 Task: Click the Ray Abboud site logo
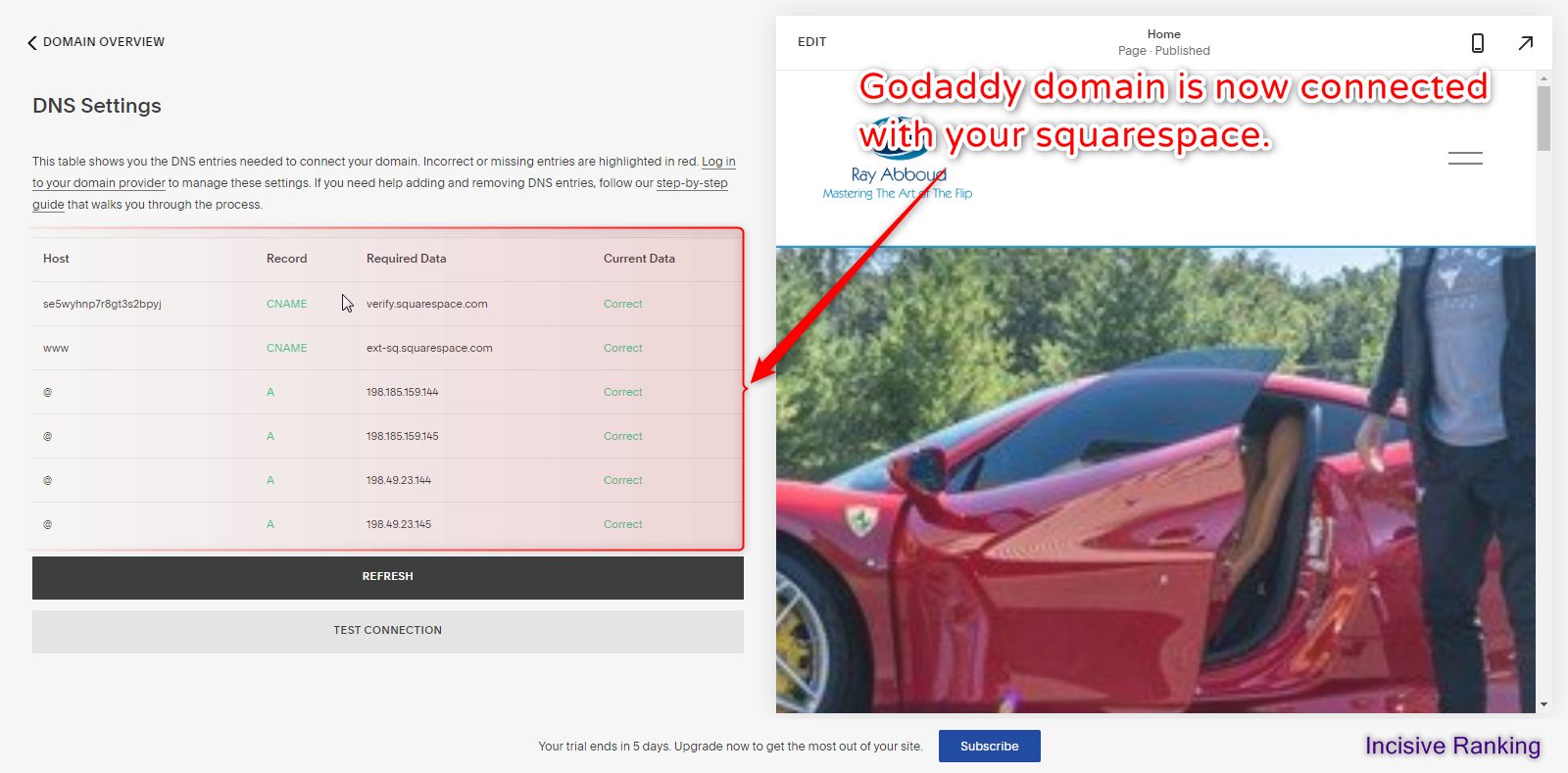897,162
